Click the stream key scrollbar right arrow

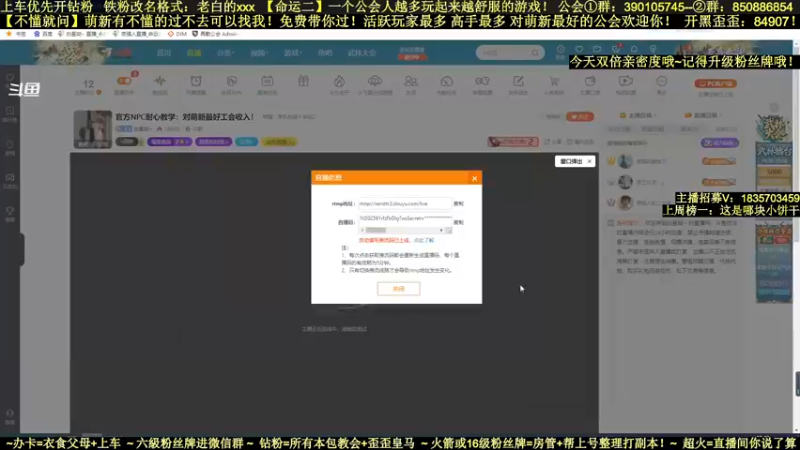441,231
